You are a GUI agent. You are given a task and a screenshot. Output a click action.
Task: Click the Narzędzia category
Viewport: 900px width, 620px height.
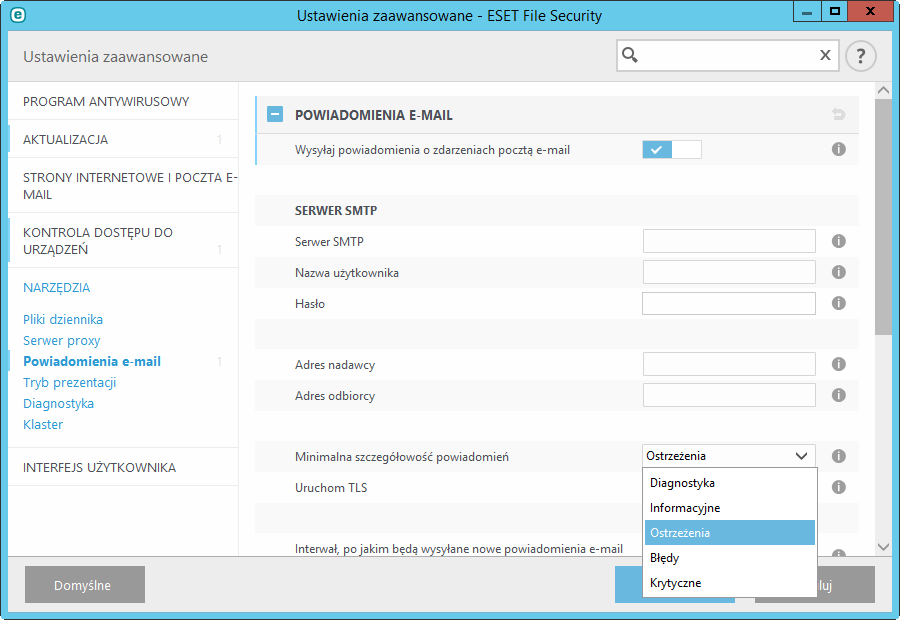pyautogui.click(x=56, y=288)
